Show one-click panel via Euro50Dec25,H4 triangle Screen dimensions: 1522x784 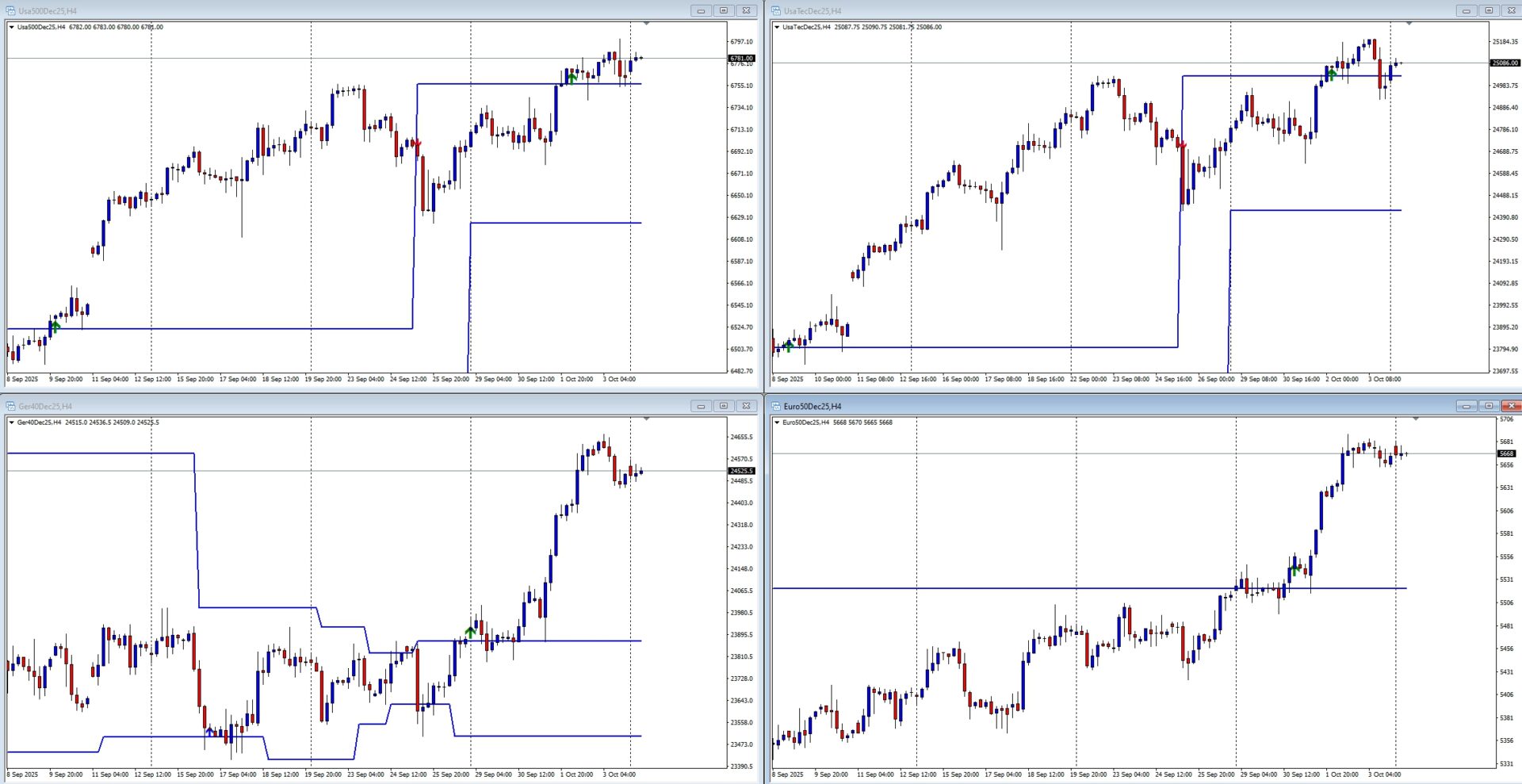[777, 423]
